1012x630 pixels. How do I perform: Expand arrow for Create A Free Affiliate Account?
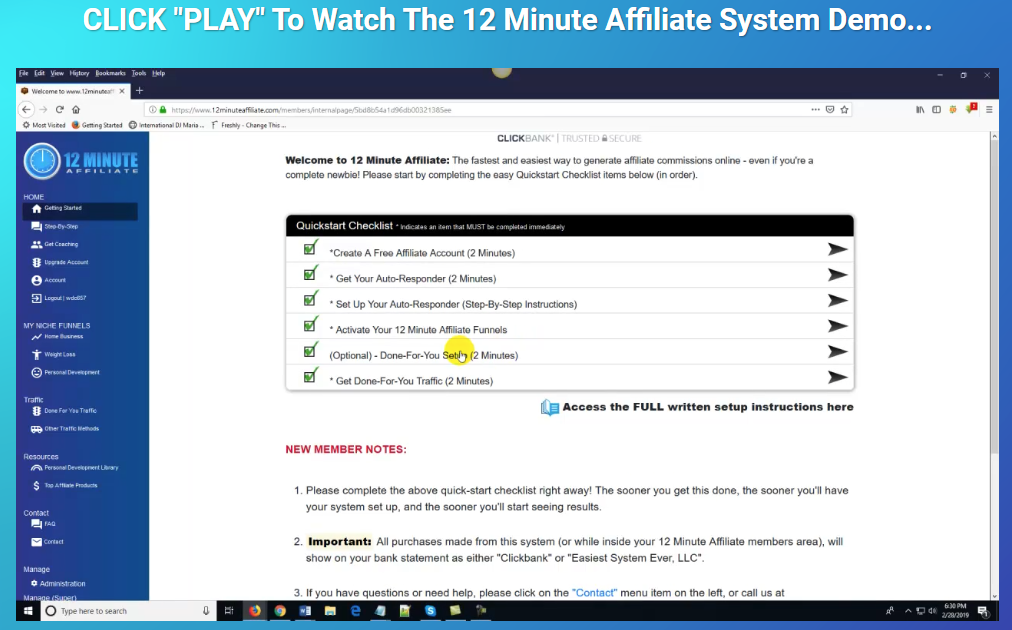click(837, 249)
